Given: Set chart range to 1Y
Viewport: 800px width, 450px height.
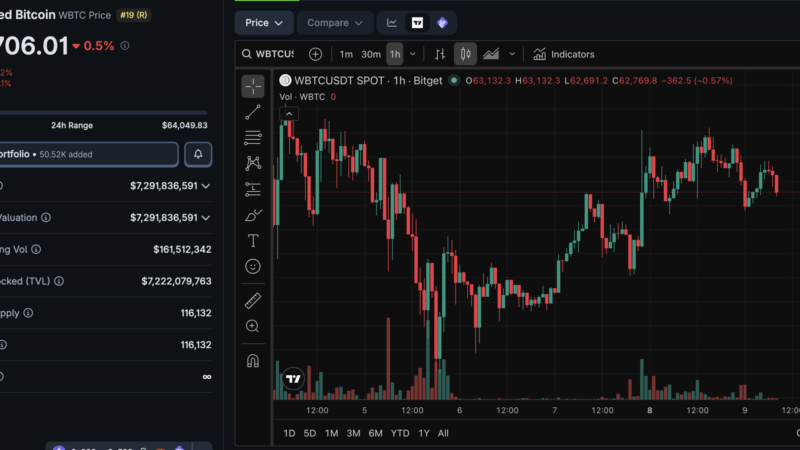Looking at the screenshot, I should point(424,433).
